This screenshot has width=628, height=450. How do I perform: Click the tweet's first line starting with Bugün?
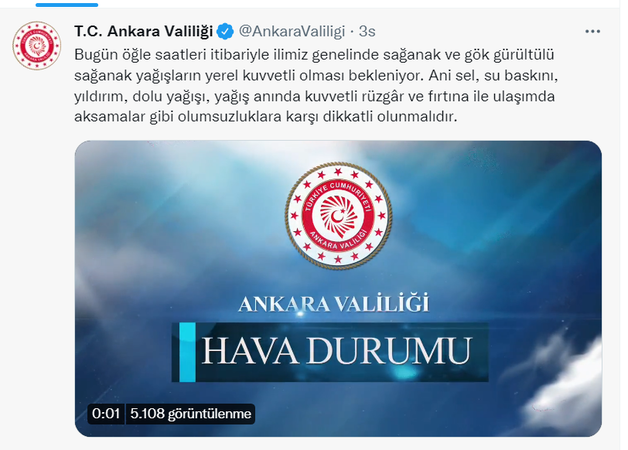(314, 54)
